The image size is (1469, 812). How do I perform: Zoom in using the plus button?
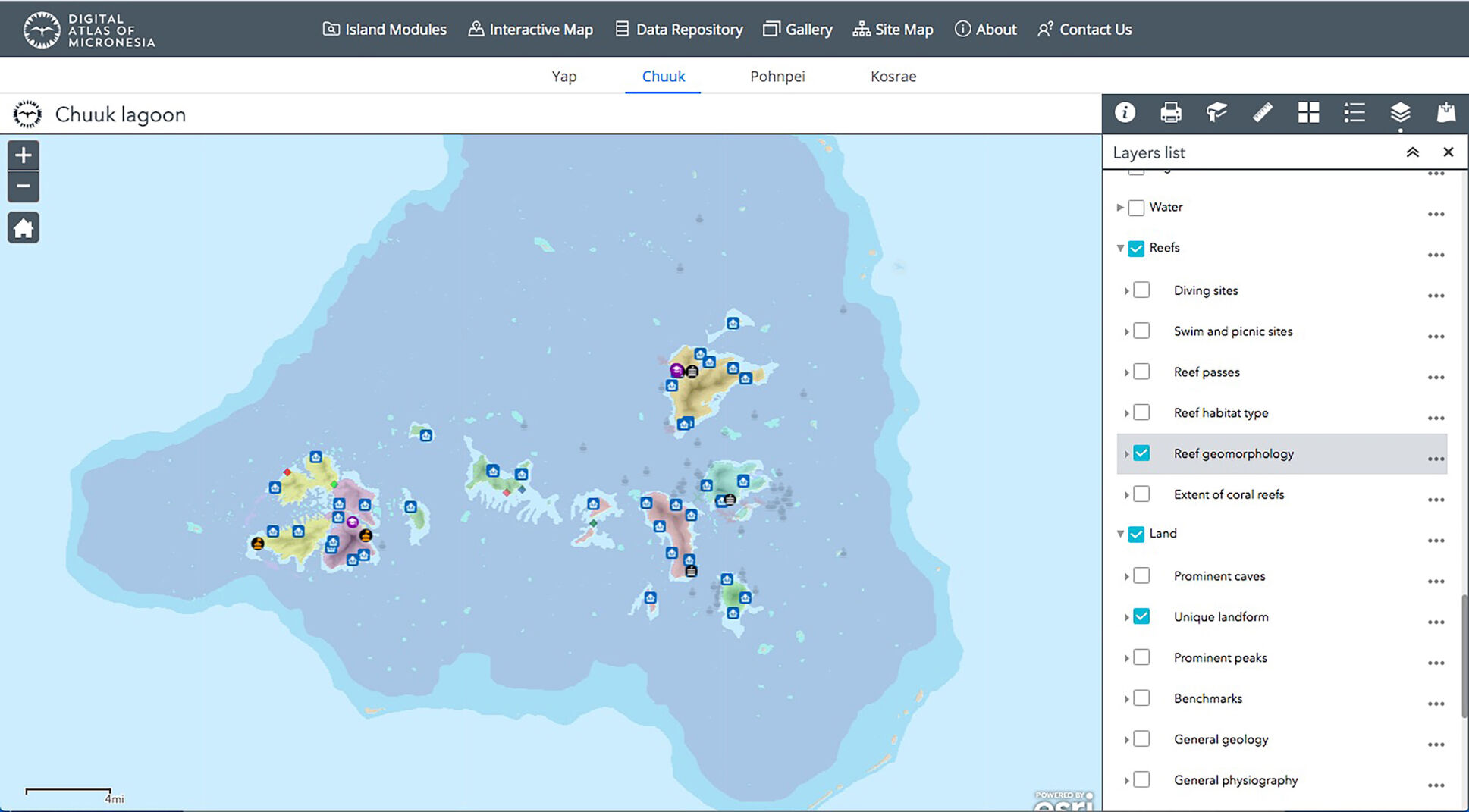click(23, 155)
